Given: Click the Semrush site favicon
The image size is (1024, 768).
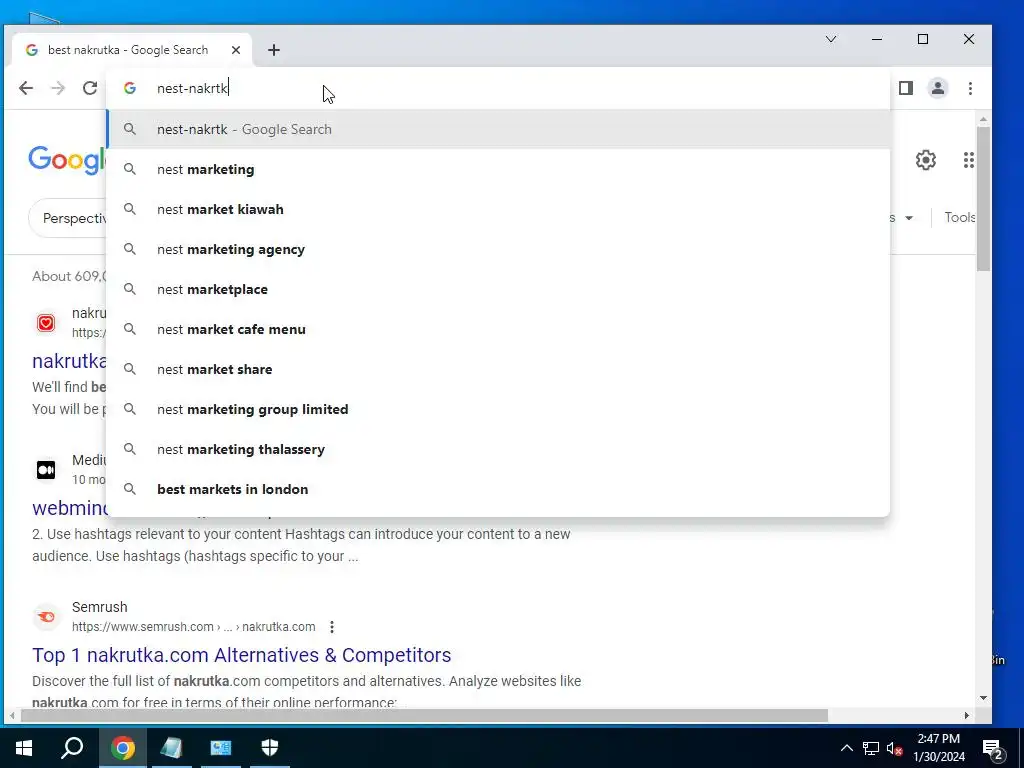Looking at the screenshot, I should [46, 616].
